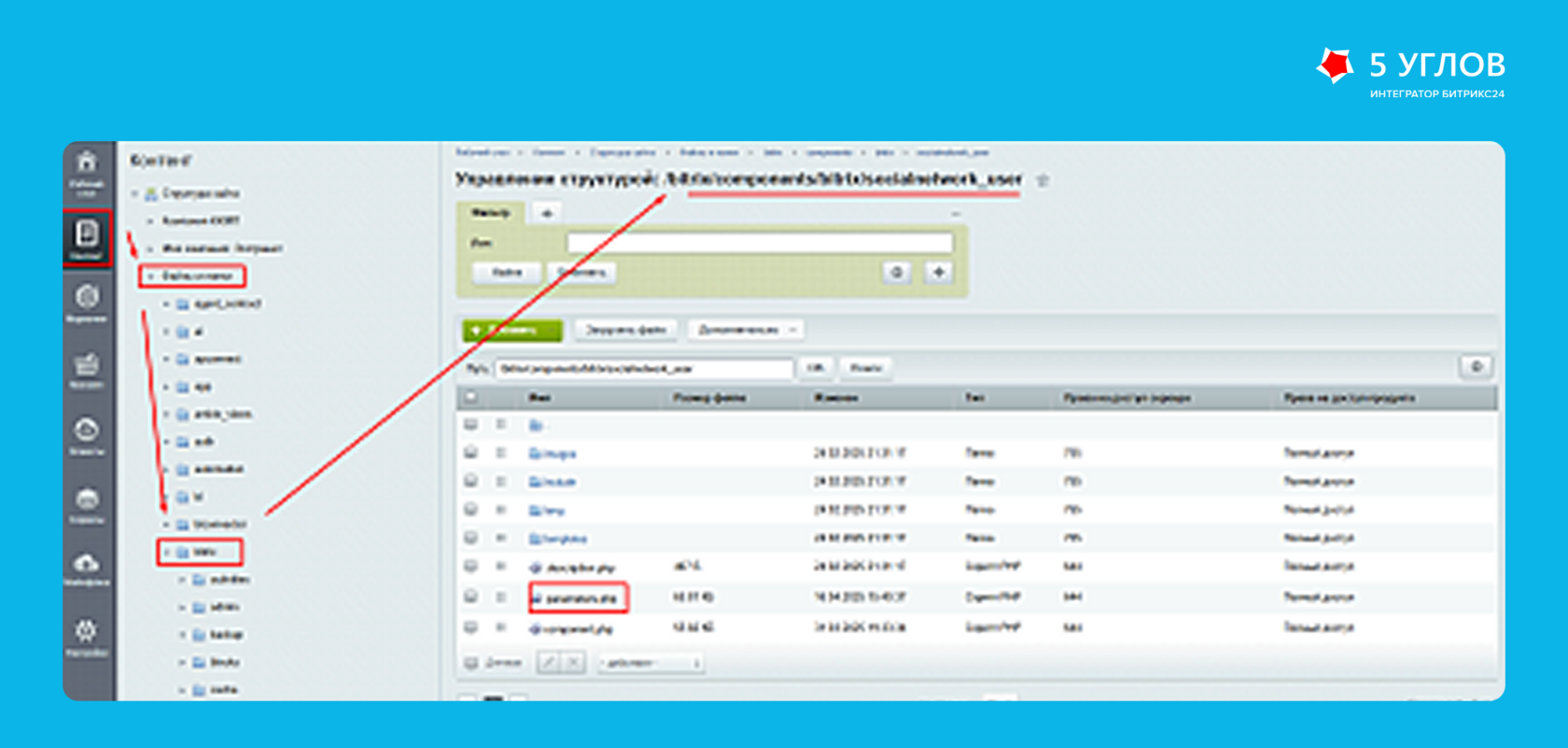This screenshot has height=748, width=1568.
Task: Click OK button next to path field
Action: pos(815,368)
